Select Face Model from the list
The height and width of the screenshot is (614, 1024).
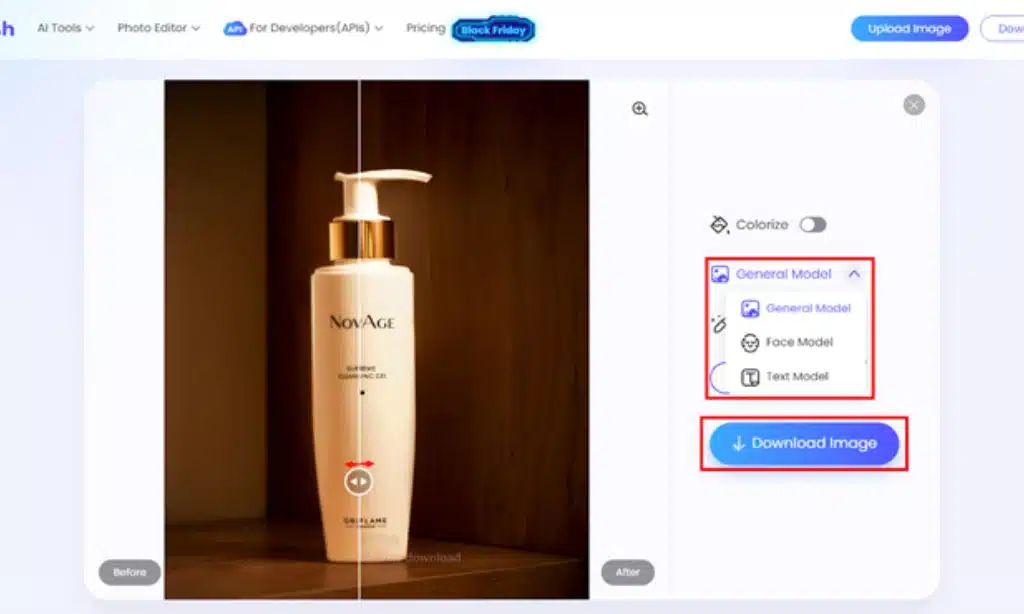coord(799,343)
